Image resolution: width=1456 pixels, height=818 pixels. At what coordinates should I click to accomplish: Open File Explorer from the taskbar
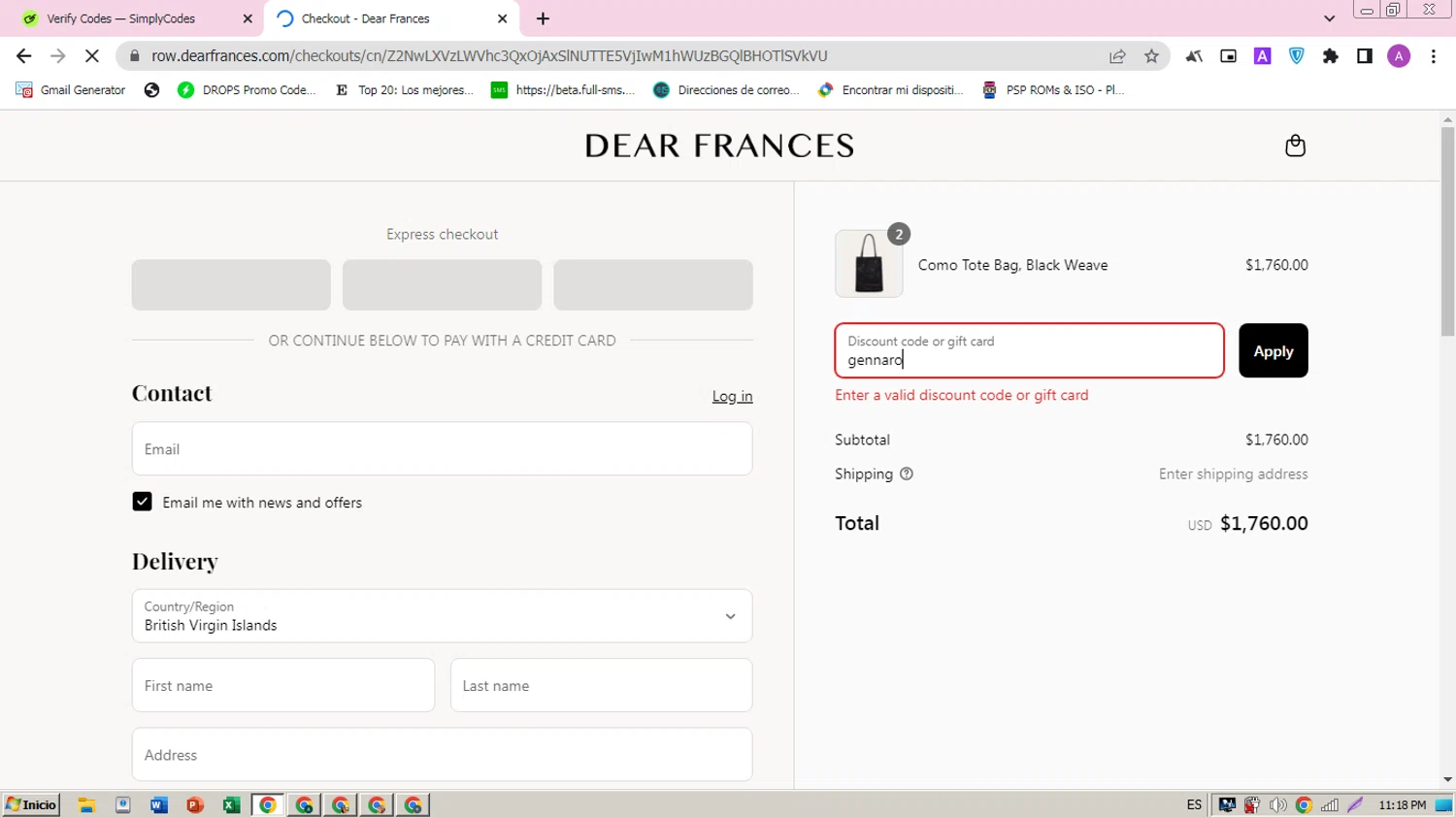coord(86,804)
